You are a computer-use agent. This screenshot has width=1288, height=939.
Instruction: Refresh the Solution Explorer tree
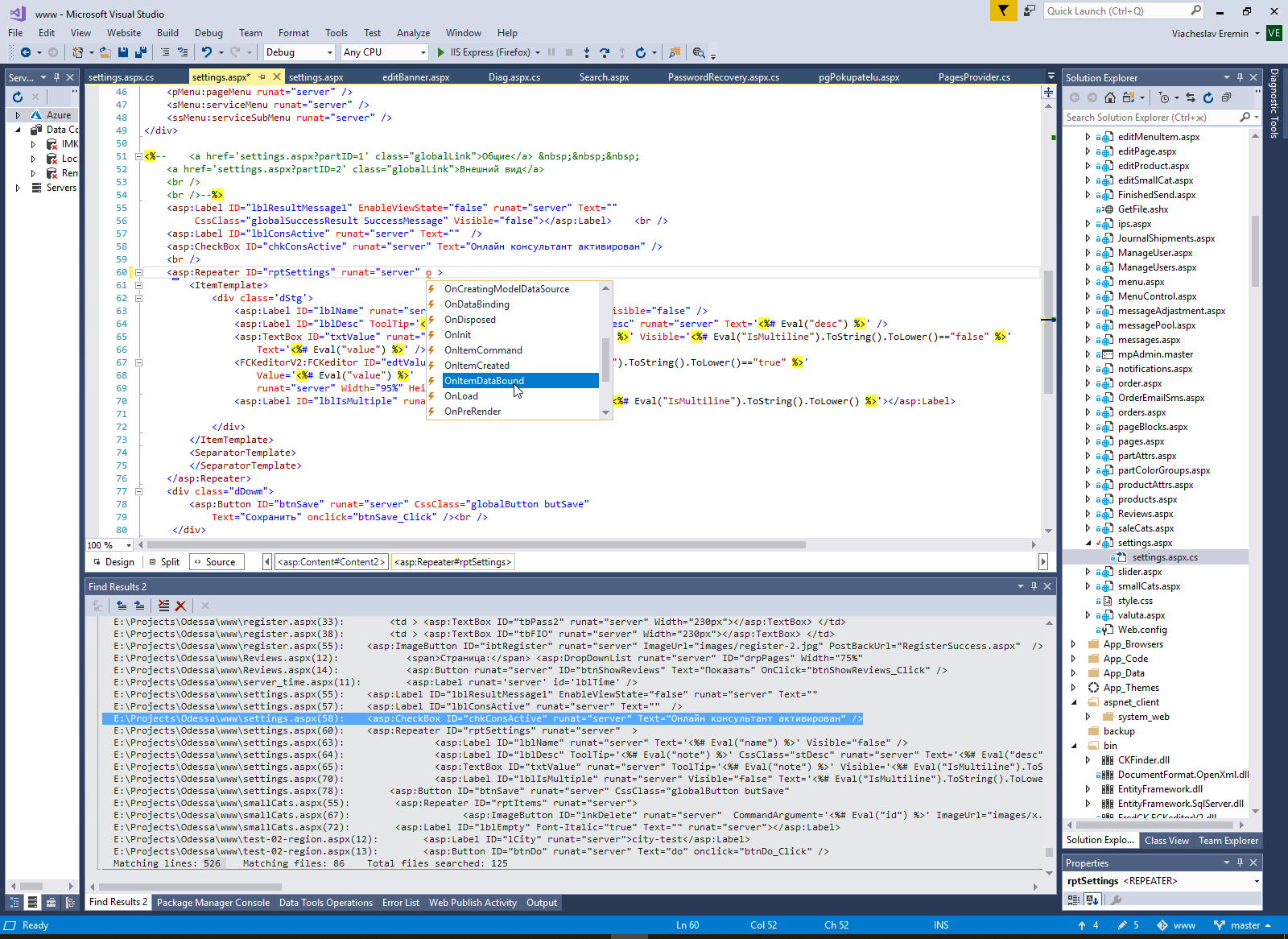[1207, 97]
